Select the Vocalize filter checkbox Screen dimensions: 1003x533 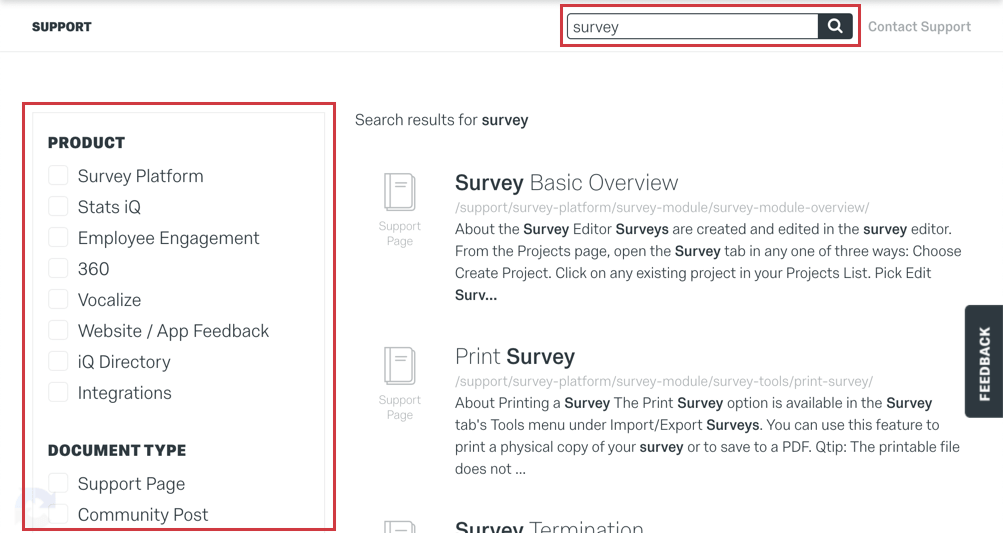tap(58, 299)
